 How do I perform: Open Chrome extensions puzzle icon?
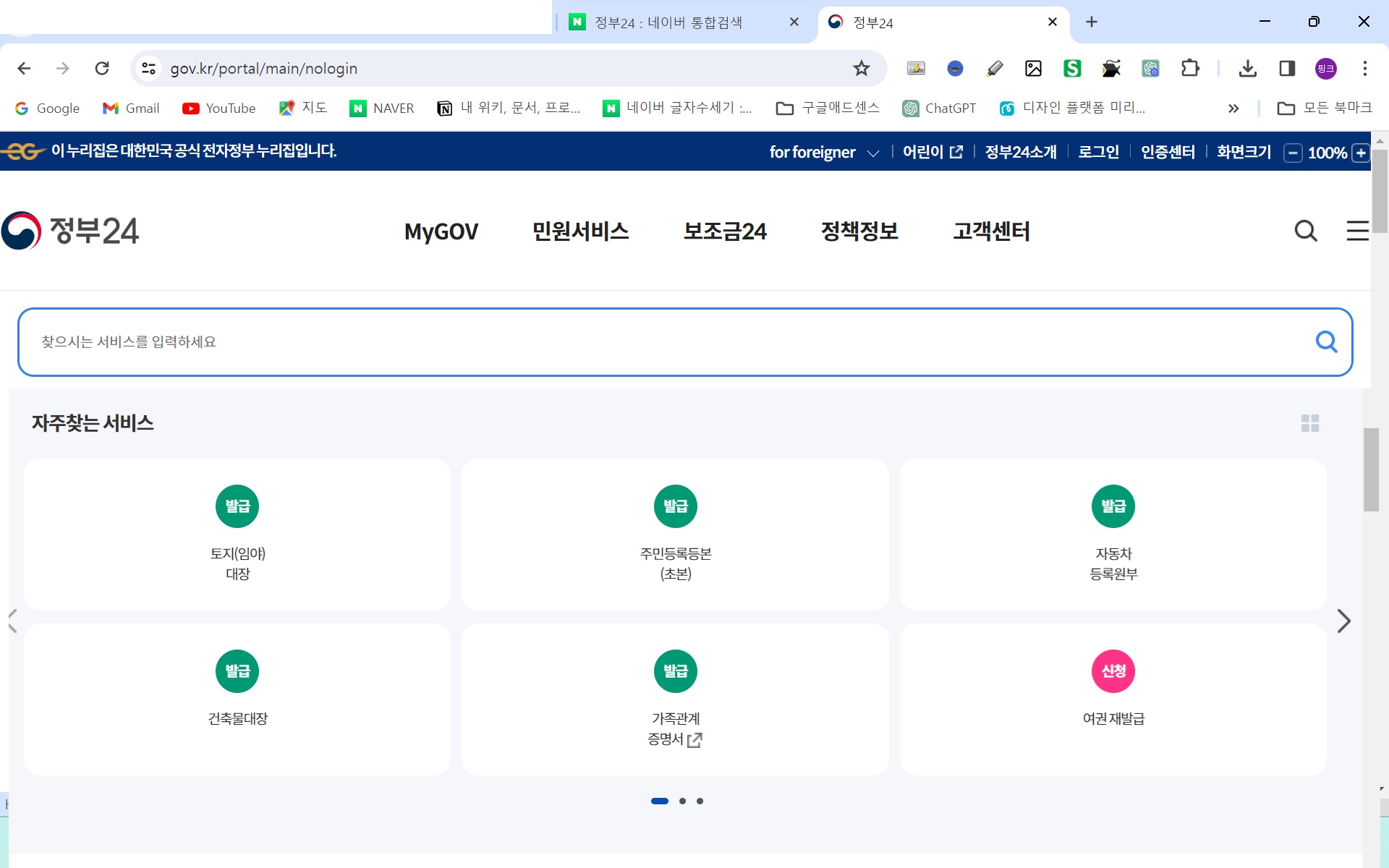pyautogui.click(x=1189, y=69)
